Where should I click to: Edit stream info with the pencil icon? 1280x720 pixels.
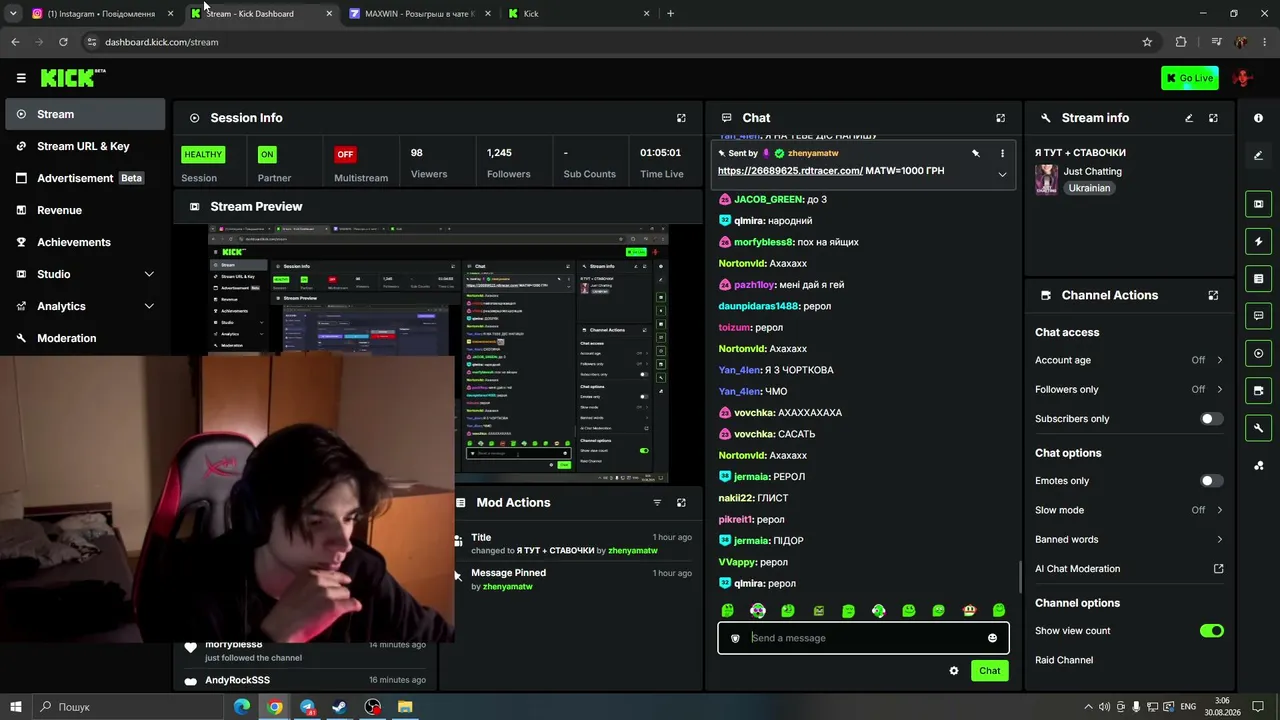pos(1189,118)
